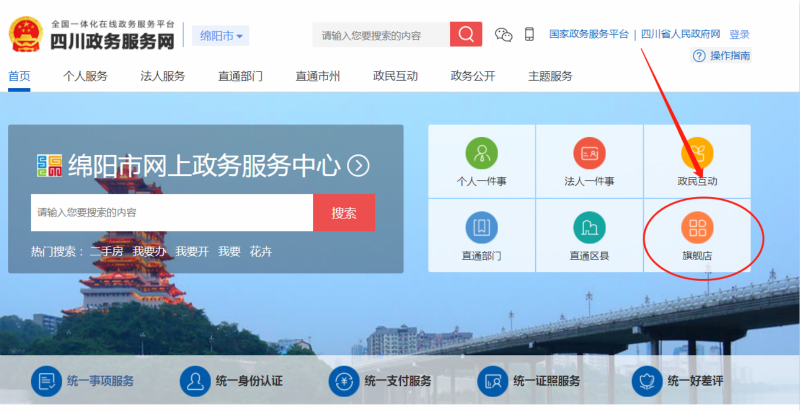Click the 四川政务服务网 site title
Viewport: 800px width, 411px height.
point(112,41)
